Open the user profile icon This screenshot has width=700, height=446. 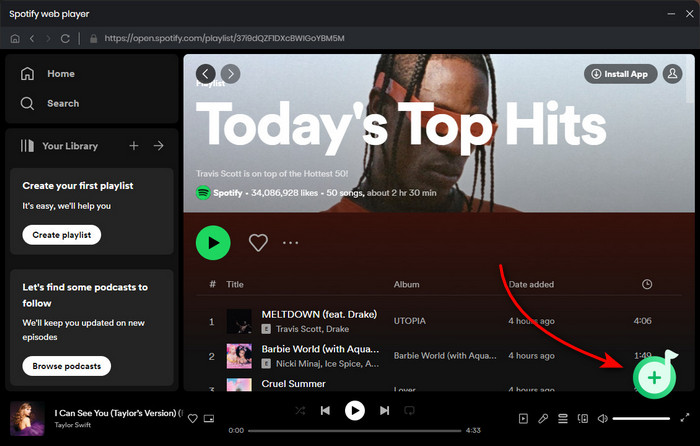pos(672,74)
